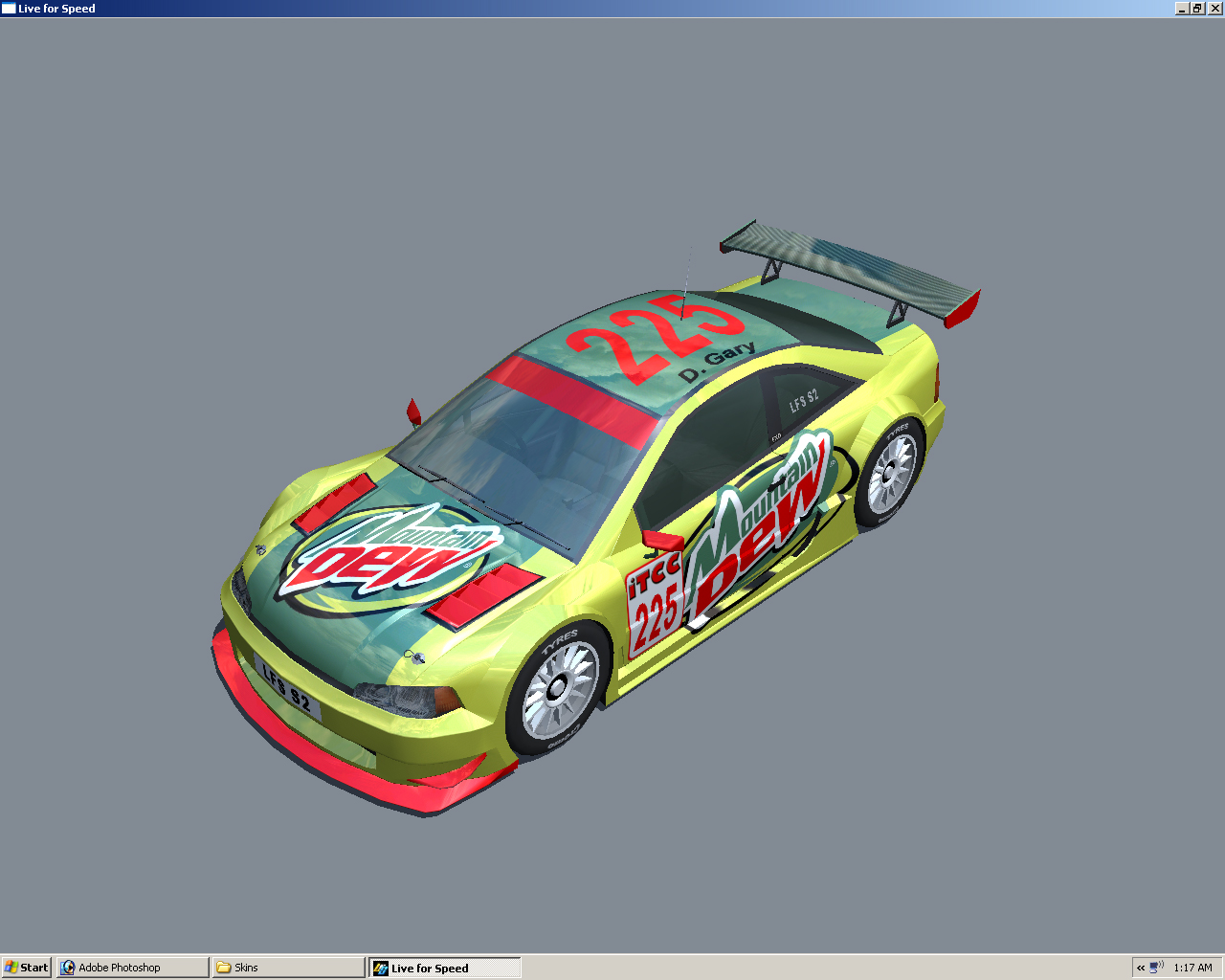The image size is (1225, 980).
Task: Switch to Adobe Photoshop from the taskbar
Action: [x=133, y=968]
